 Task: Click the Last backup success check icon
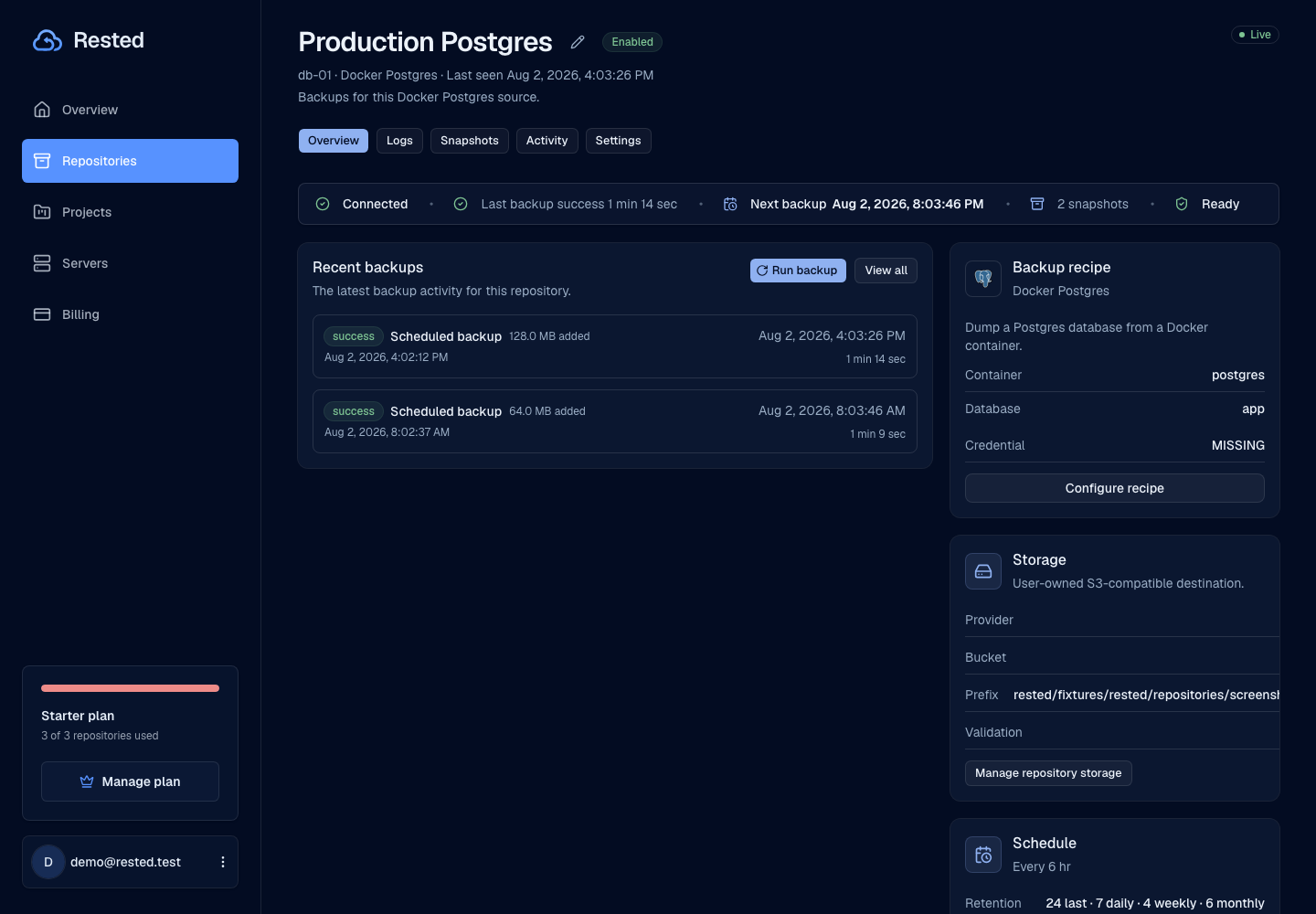[461, 204]
